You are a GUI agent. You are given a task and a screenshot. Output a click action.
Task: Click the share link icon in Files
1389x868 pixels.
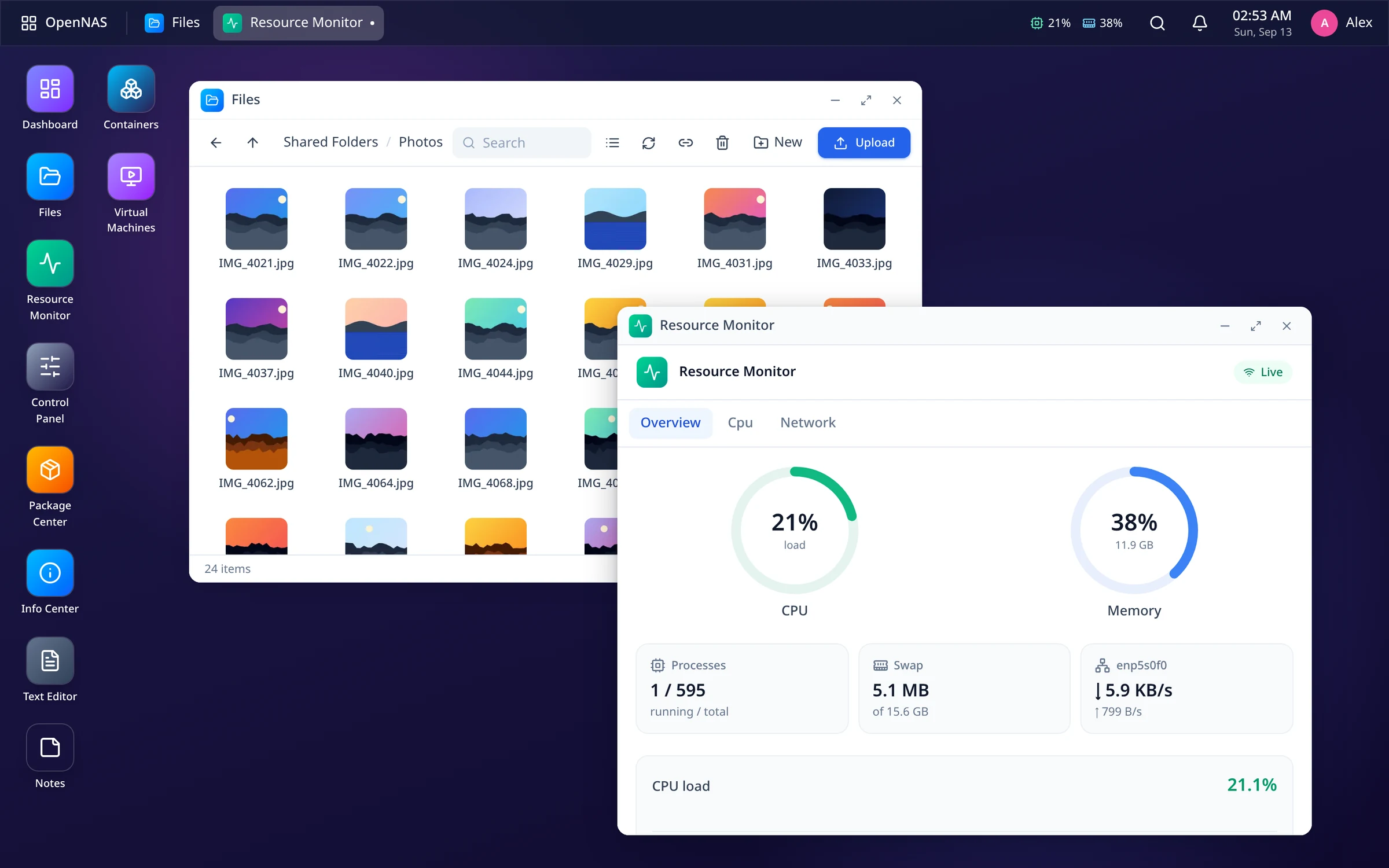pos(685,142)
